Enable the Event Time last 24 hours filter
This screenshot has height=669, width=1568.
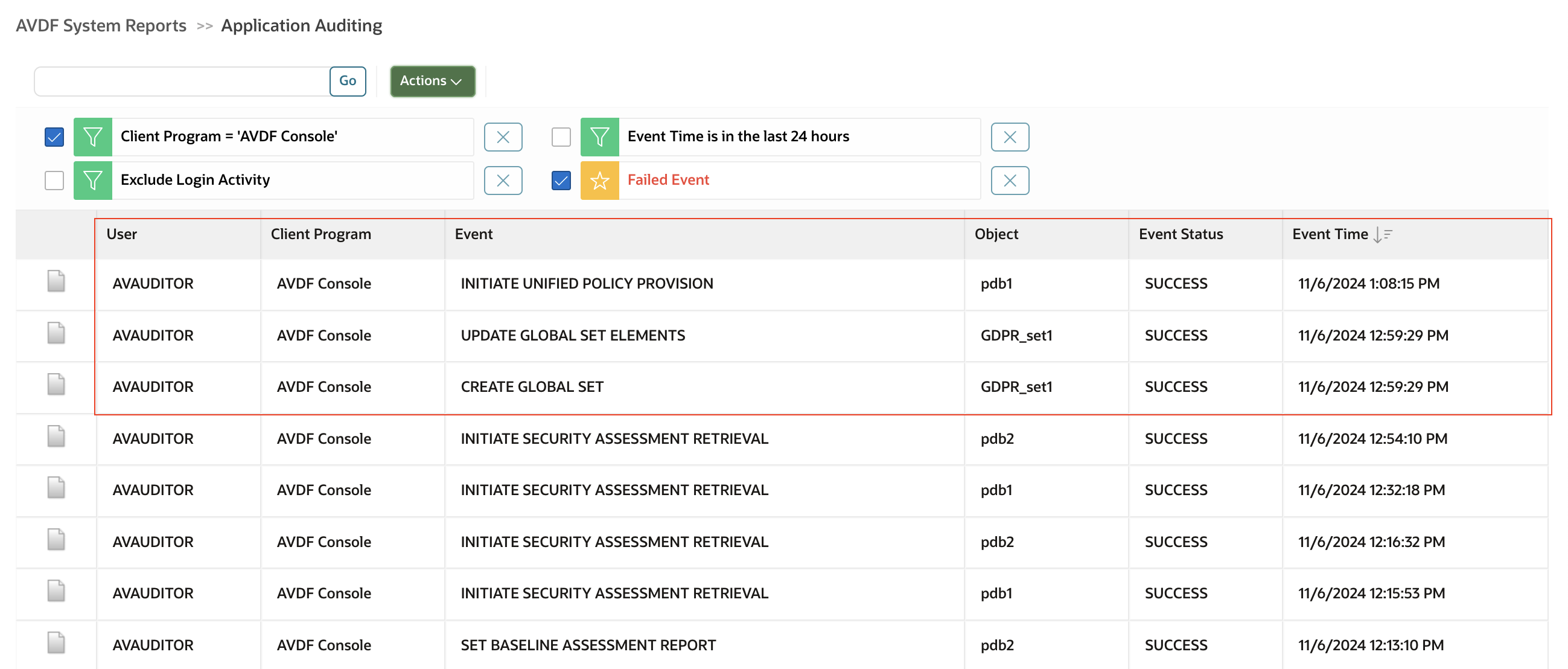(x=561, y=136)
